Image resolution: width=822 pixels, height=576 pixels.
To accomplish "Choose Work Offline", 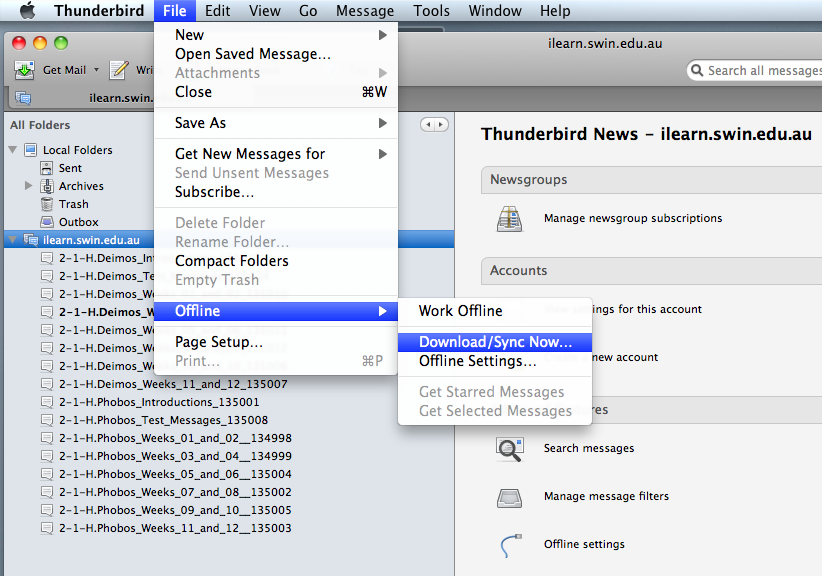I will [495, 311].
